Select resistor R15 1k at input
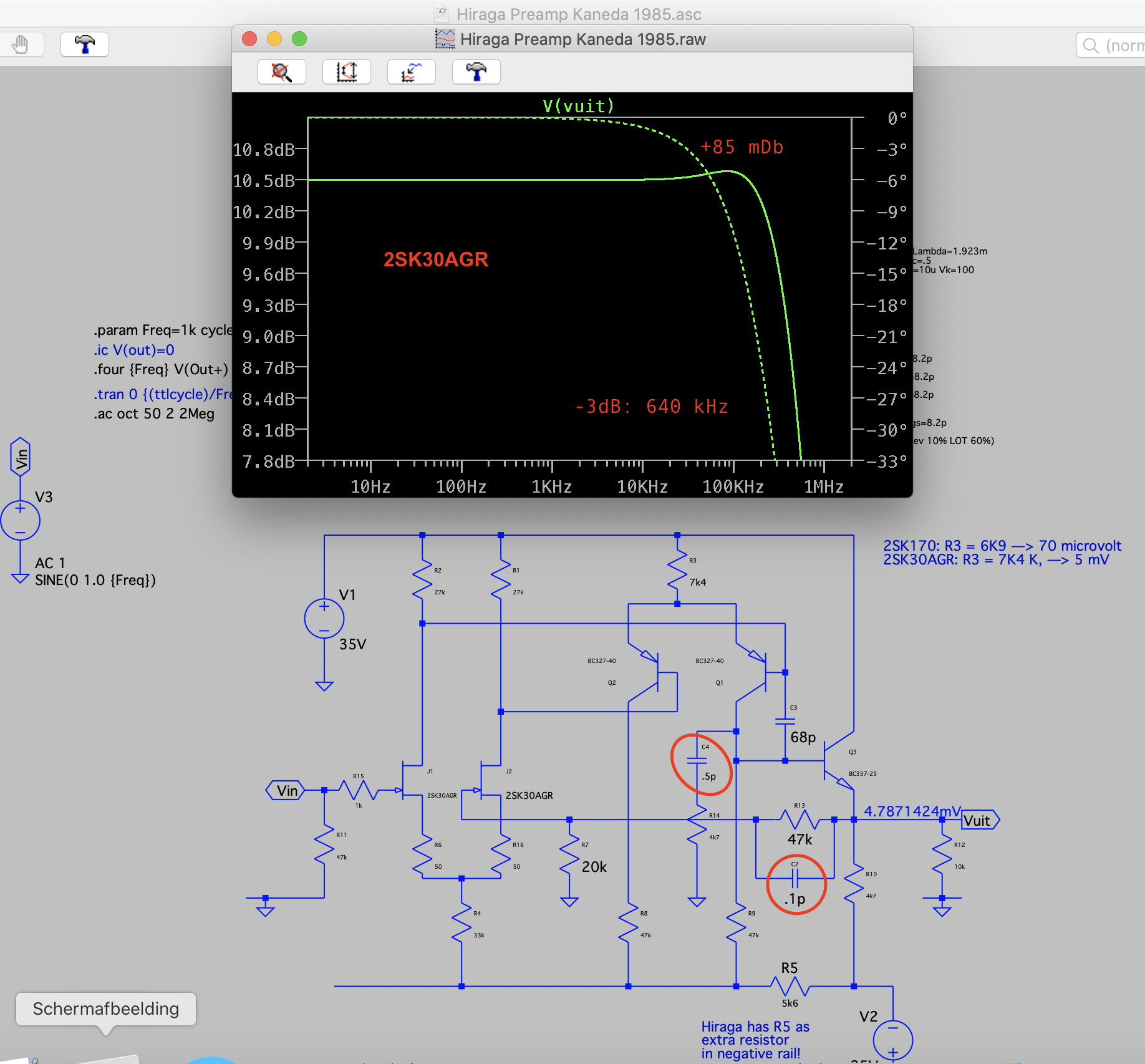 click(x=358, y=790)
